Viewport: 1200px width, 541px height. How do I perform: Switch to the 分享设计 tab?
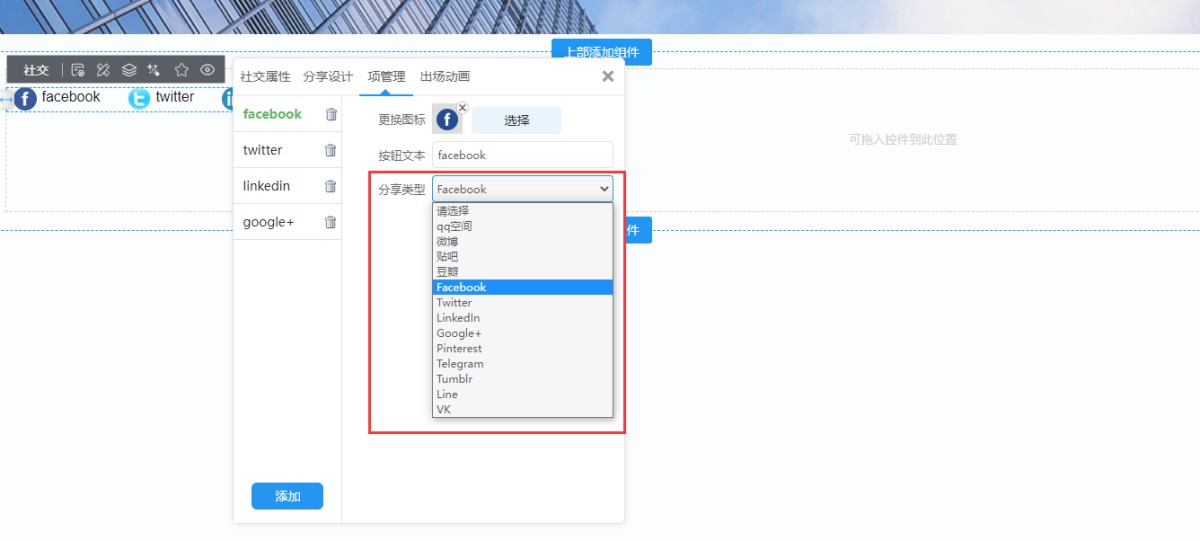click(328, 77)
